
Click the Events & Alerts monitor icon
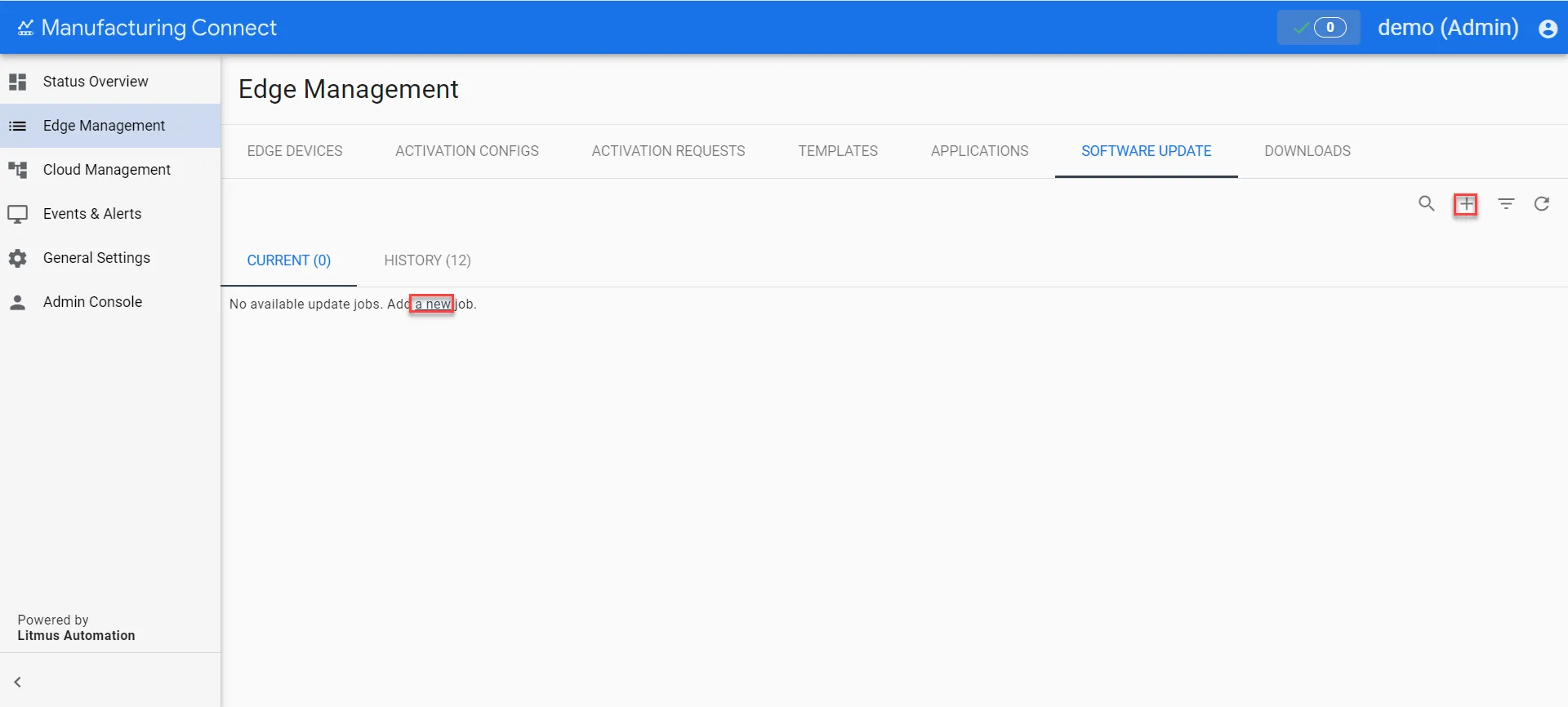click(17, 214)
